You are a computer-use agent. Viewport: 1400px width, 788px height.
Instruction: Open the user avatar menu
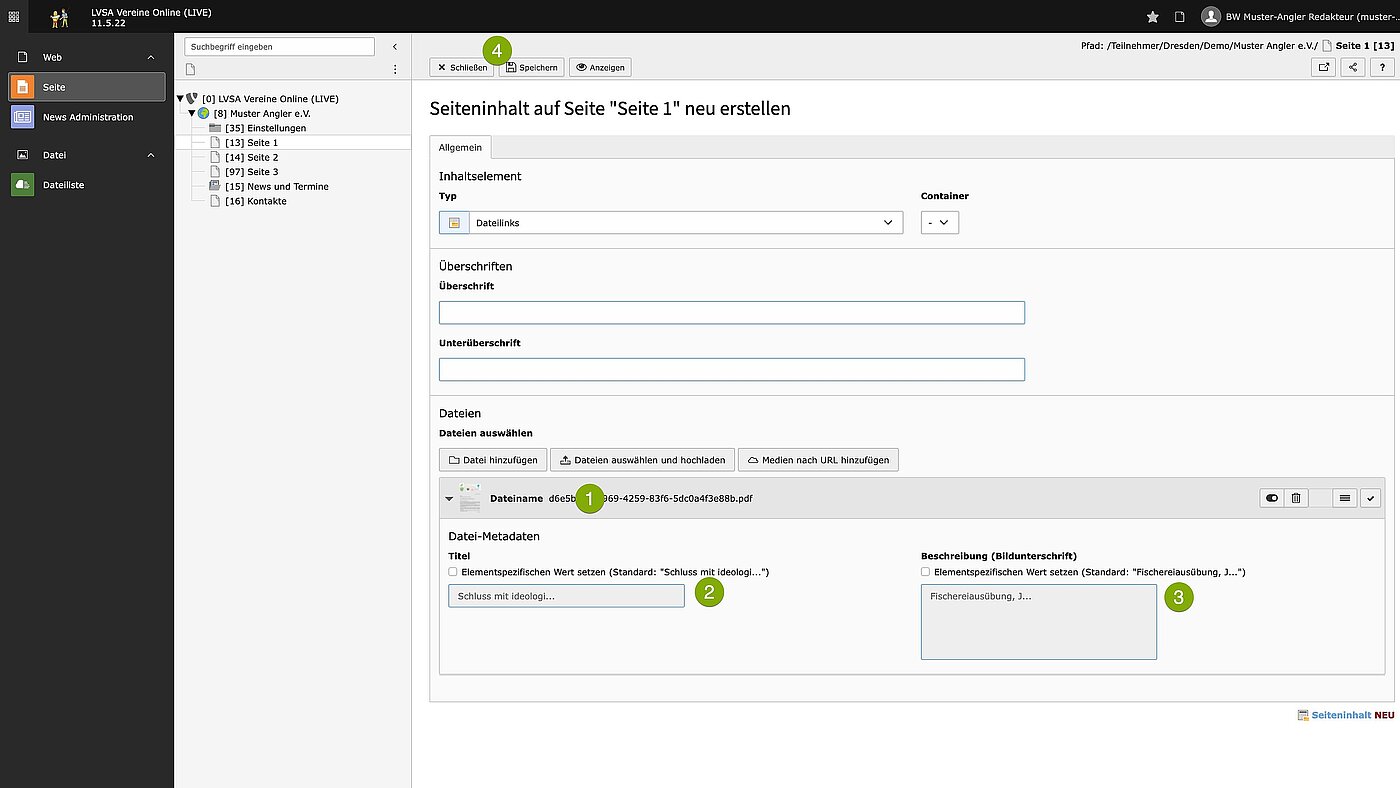[x=1211, y=16]
